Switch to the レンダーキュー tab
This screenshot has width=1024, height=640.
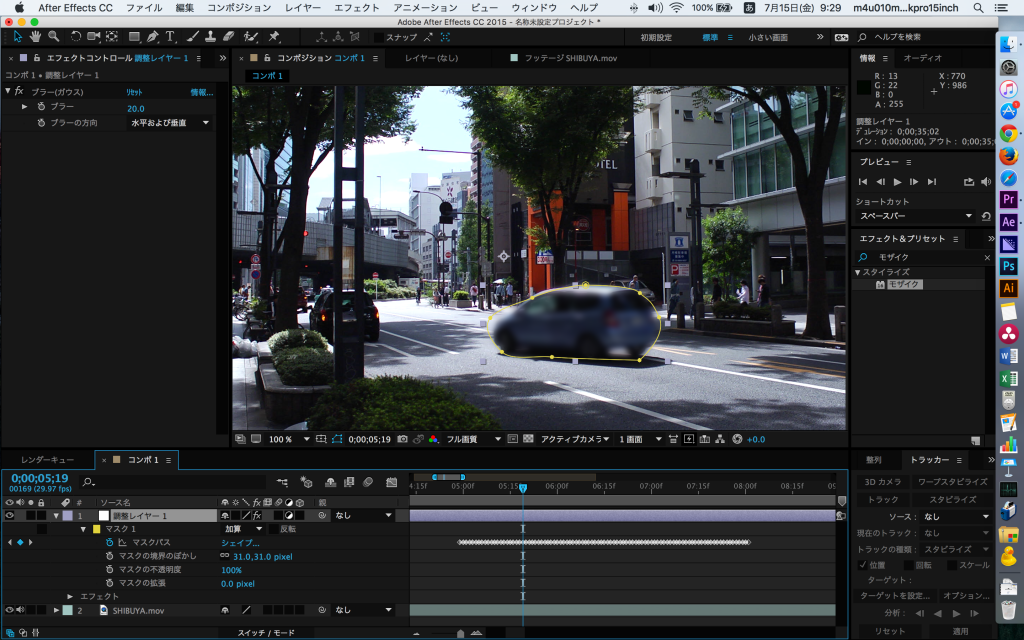coord(47,460)
